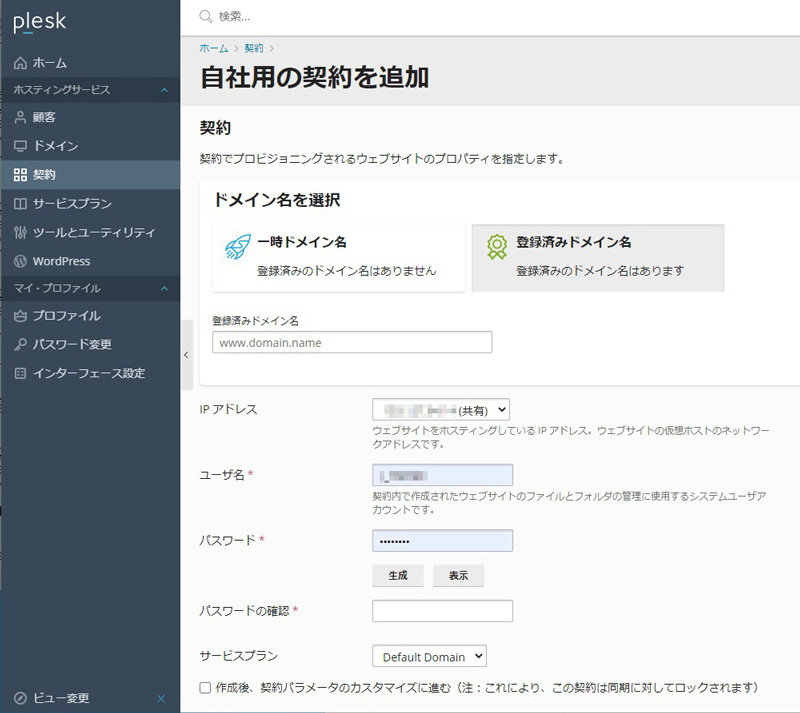Viewport: 800px width, 713px height.
Task: Enable customize contract parameters checkbox
Action: [206, 688]
